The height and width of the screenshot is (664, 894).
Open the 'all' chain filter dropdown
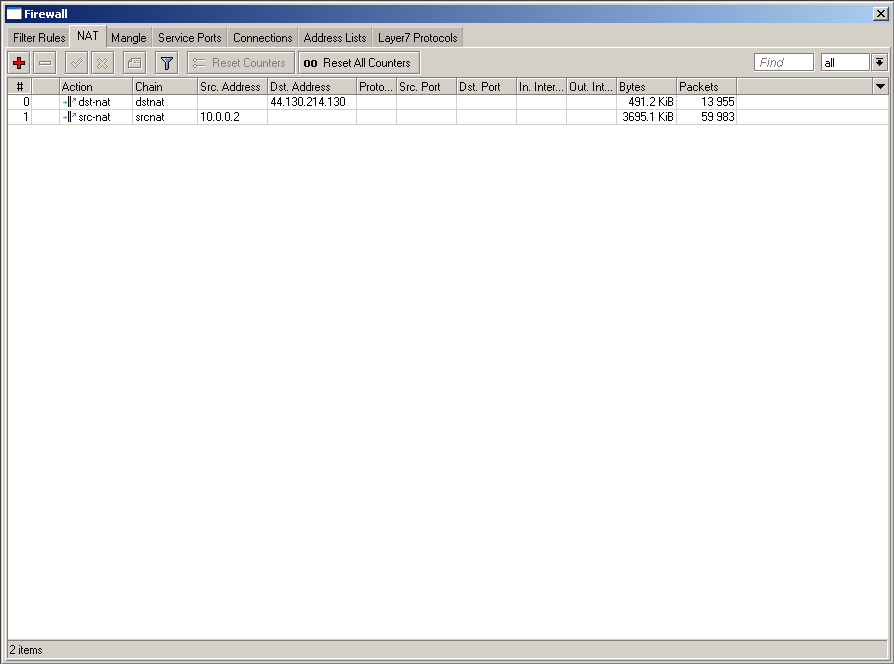879,63
